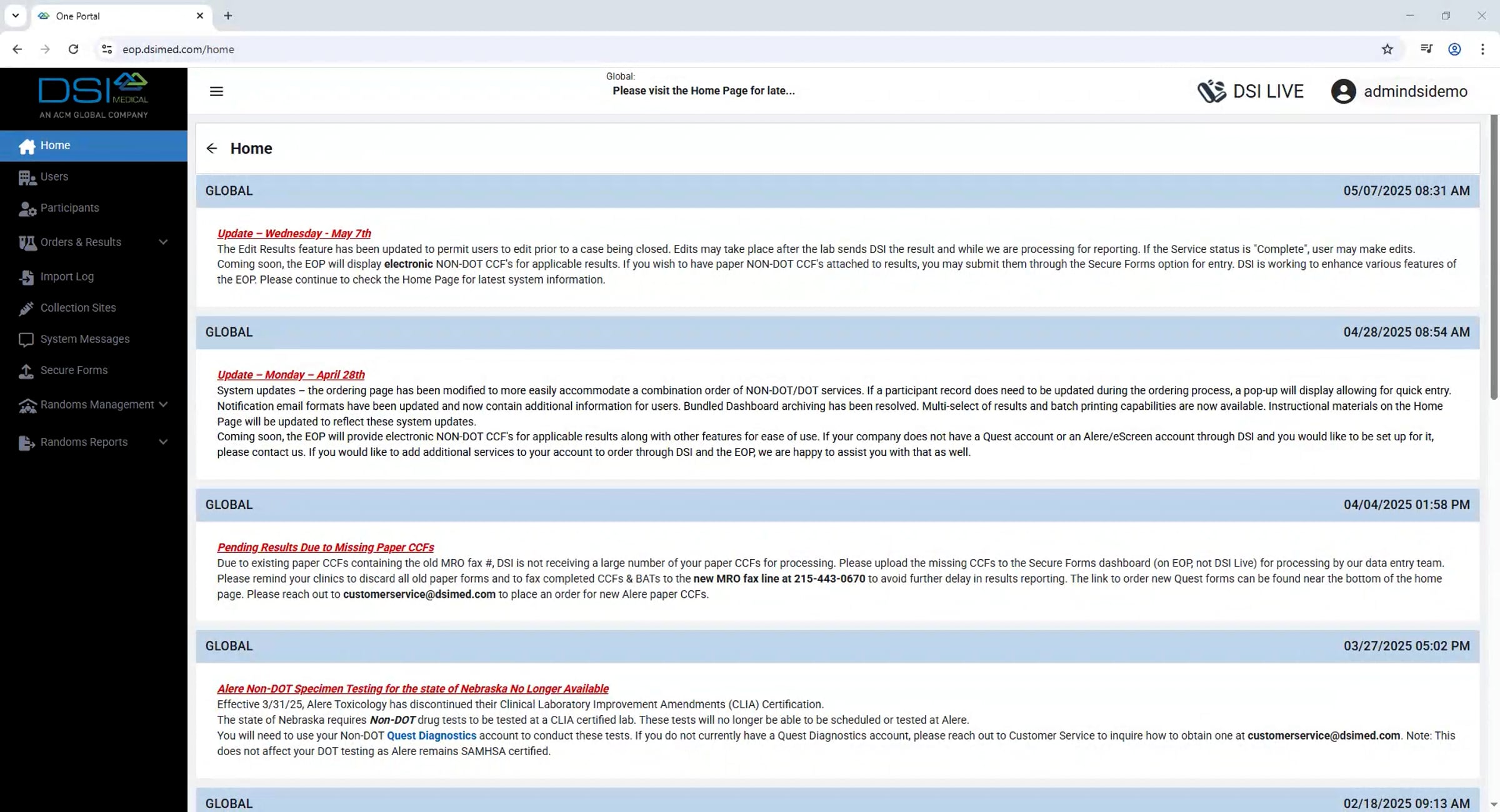Click the Import Log icon

coord(26,277)
